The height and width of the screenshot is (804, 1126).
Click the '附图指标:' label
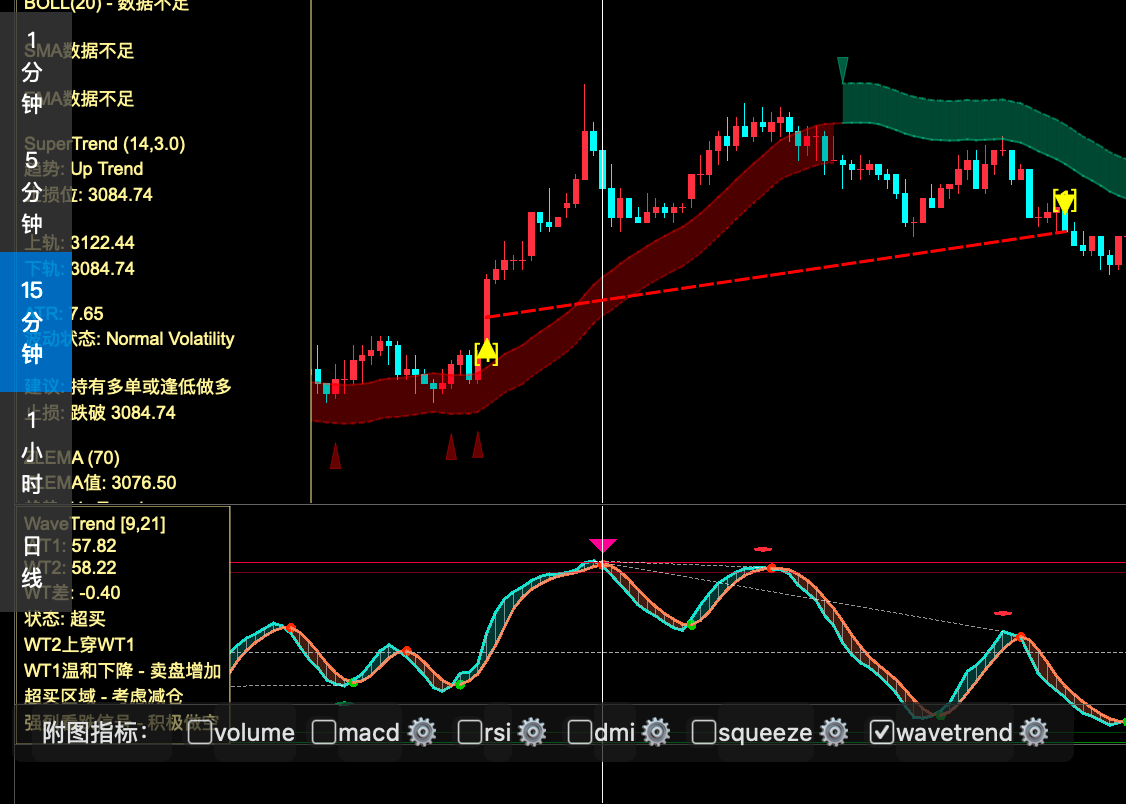point(95,732)
